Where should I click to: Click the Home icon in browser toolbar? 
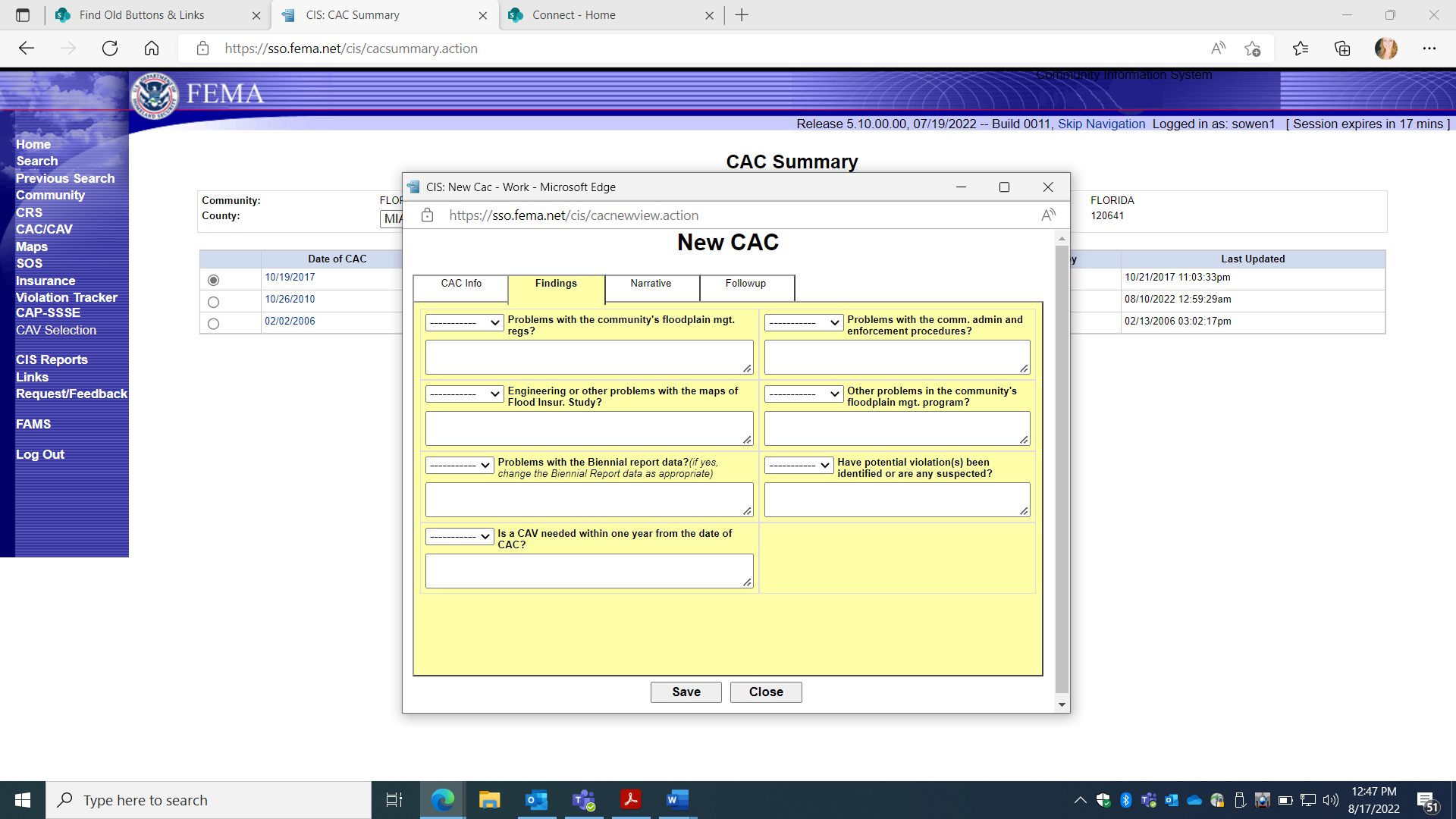point(152,49)
